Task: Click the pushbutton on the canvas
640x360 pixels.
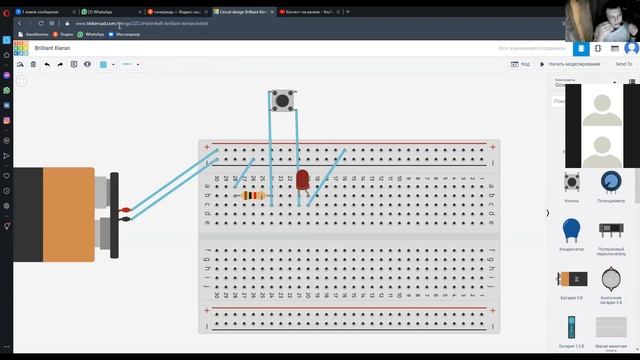Action: coord(282,100)
